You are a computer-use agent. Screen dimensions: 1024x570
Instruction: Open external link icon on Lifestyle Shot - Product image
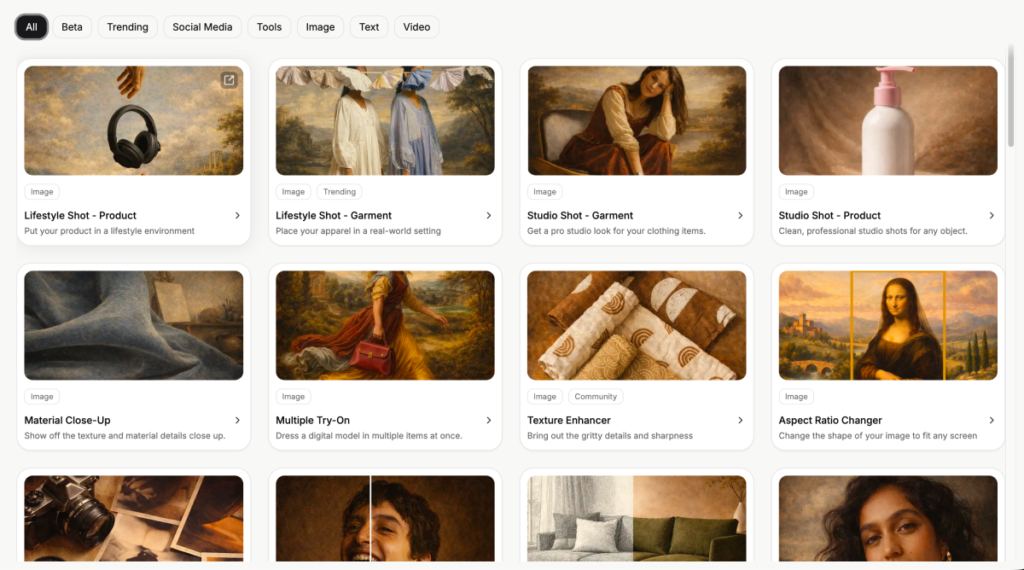click(229, 80)
